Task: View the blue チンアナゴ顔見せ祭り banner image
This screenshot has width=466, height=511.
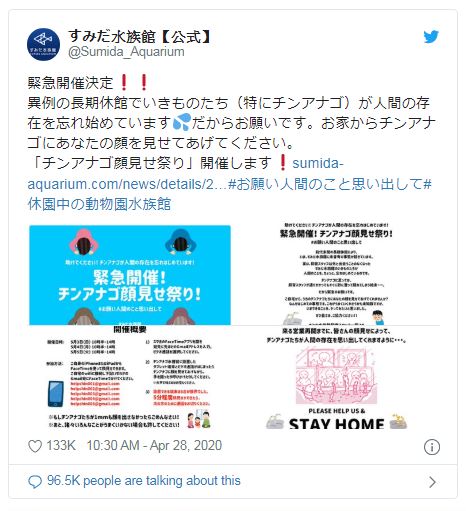Action: tap(130, 275)
